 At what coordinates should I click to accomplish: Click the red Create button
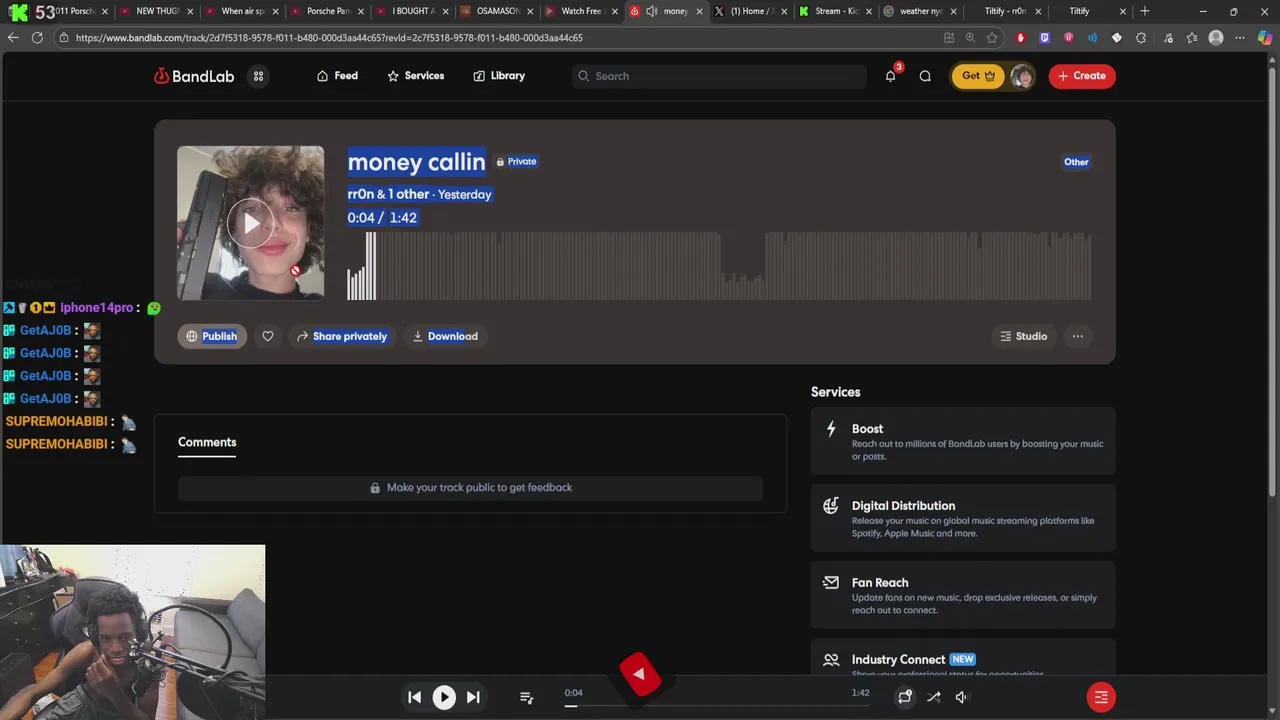point(1082,76)
